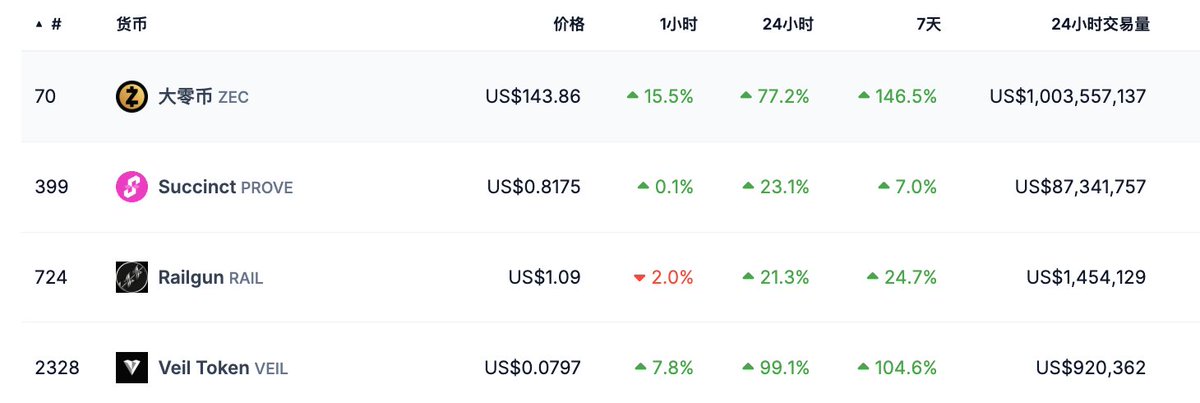Click Veil Token's 99.1% daily change
The width and height of the screenshot is (1200, 403).
[x=783, y=368]
